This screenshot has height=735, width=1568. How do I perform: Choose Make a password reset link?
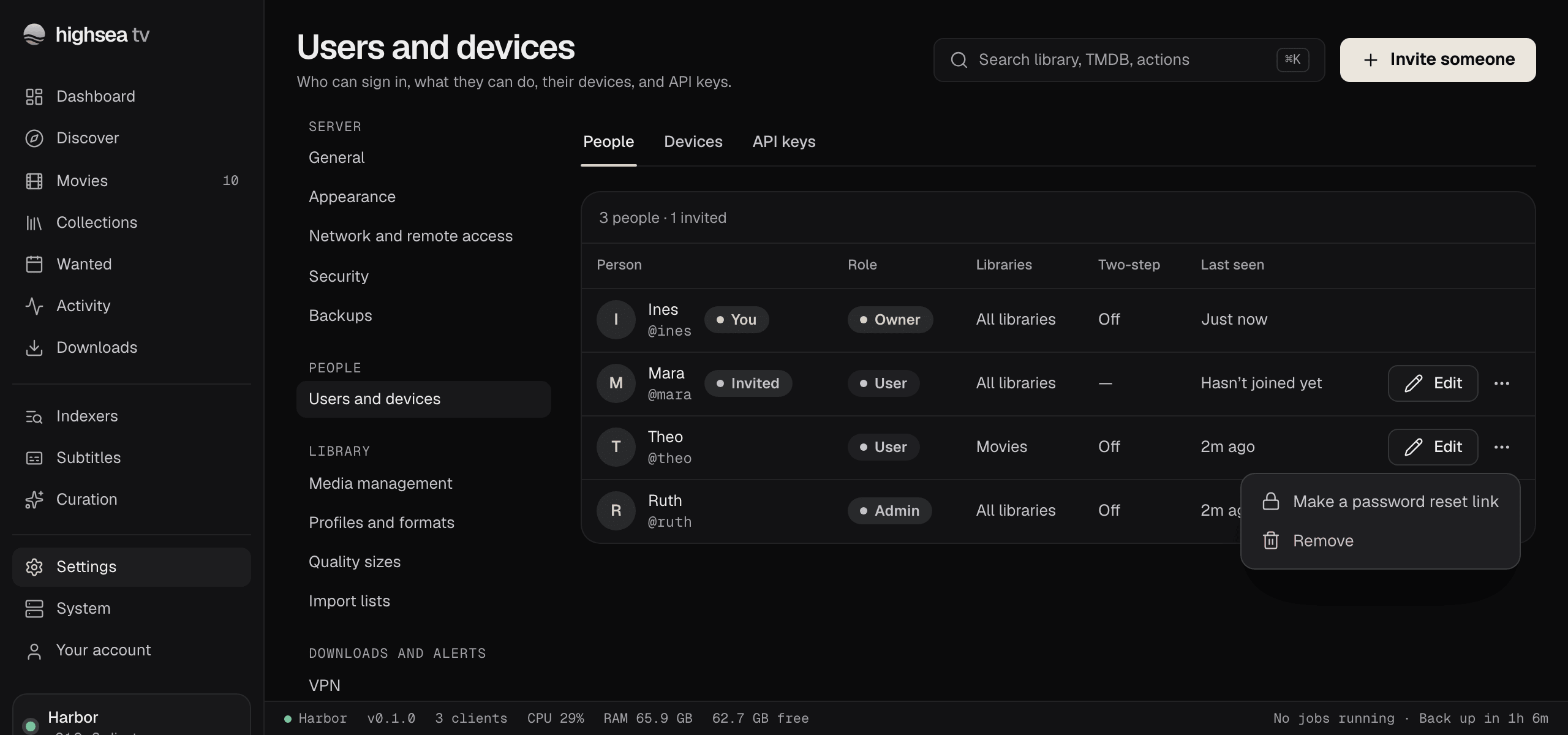1381,502
